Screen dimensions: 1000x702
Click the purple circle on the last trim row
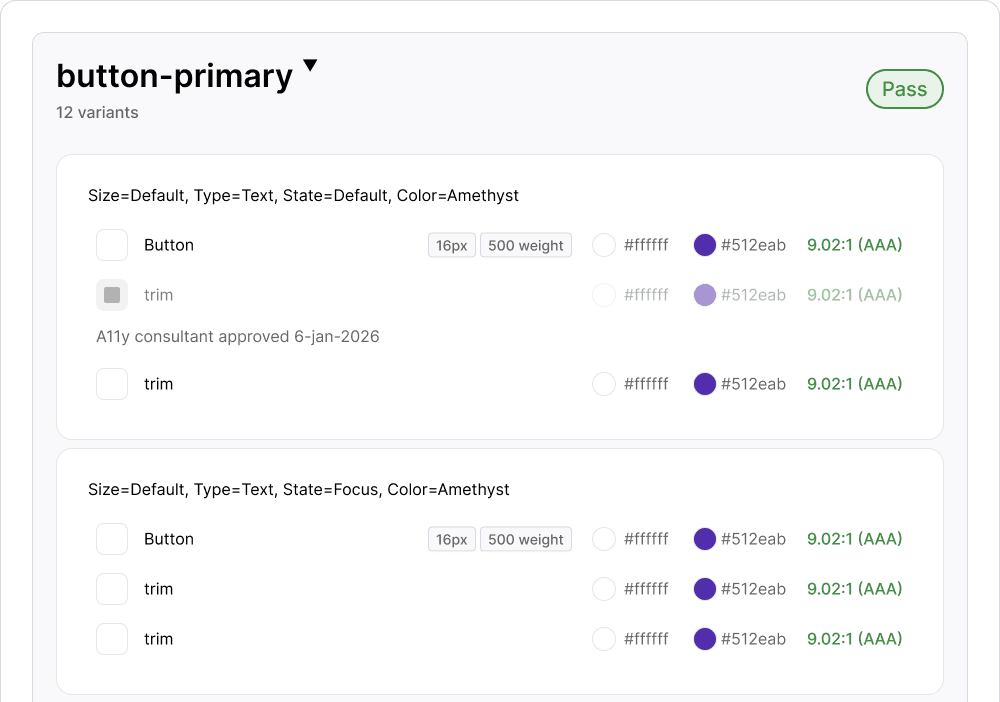[x=704, y=639]
